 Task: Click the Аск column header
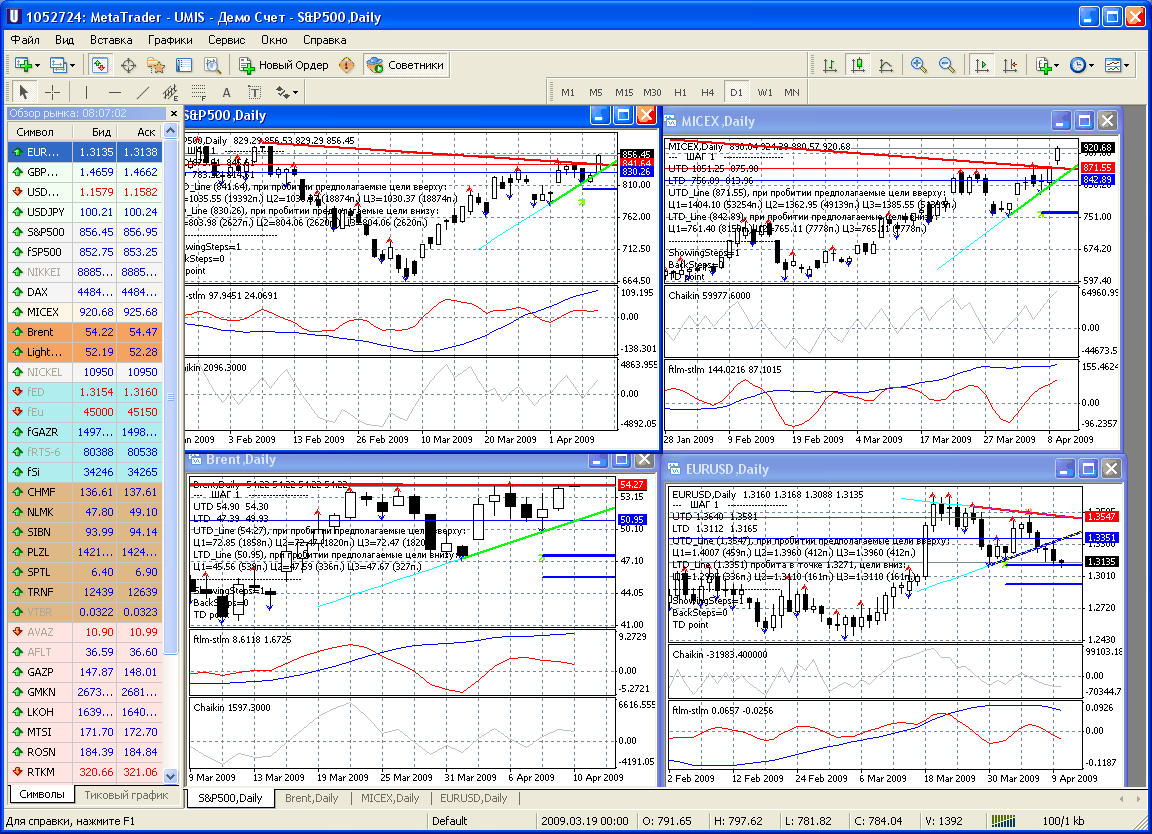tap(139, 132)
